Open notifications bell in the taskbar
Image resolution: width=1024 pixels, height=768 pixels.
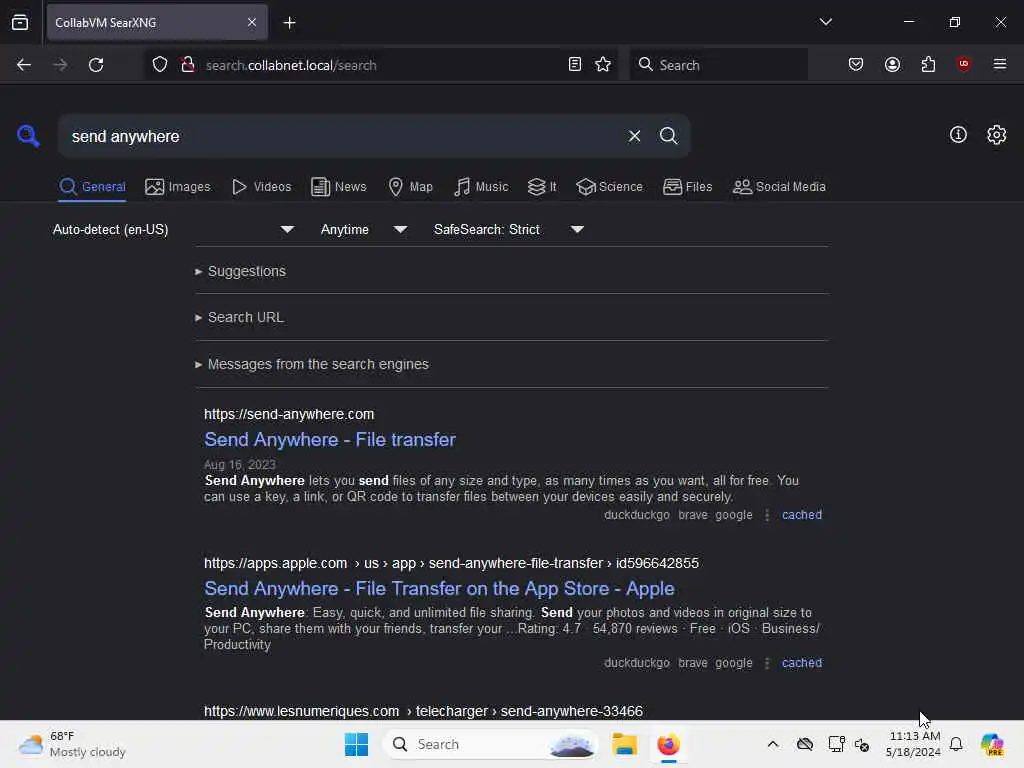[x=956, y=744]
